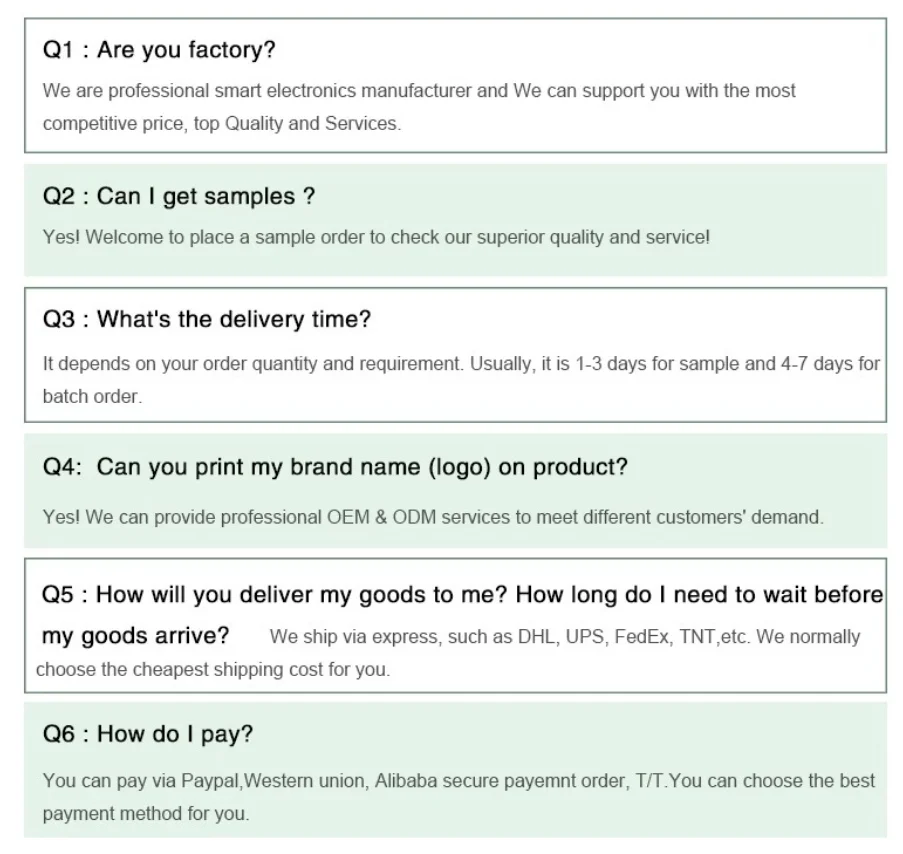Click the Q4 answer about OEM & ODM services
Screen dimensions: 903x854
point(432,517)
